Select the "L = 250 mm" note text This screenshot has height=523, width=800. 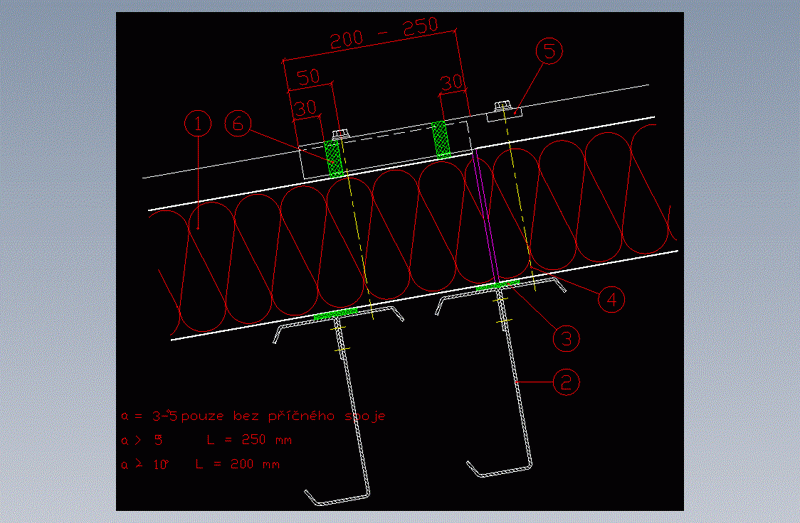[248, 439]
